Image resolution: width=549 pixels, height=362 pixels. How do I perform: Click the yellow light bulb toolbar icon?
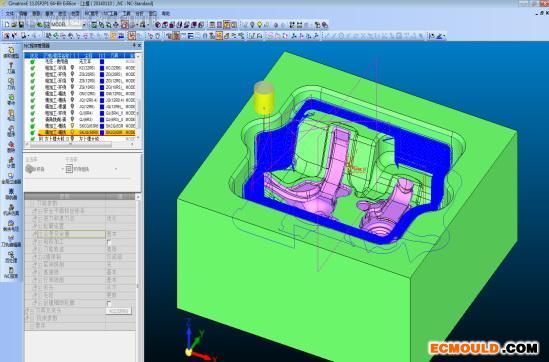pos(259,25)
